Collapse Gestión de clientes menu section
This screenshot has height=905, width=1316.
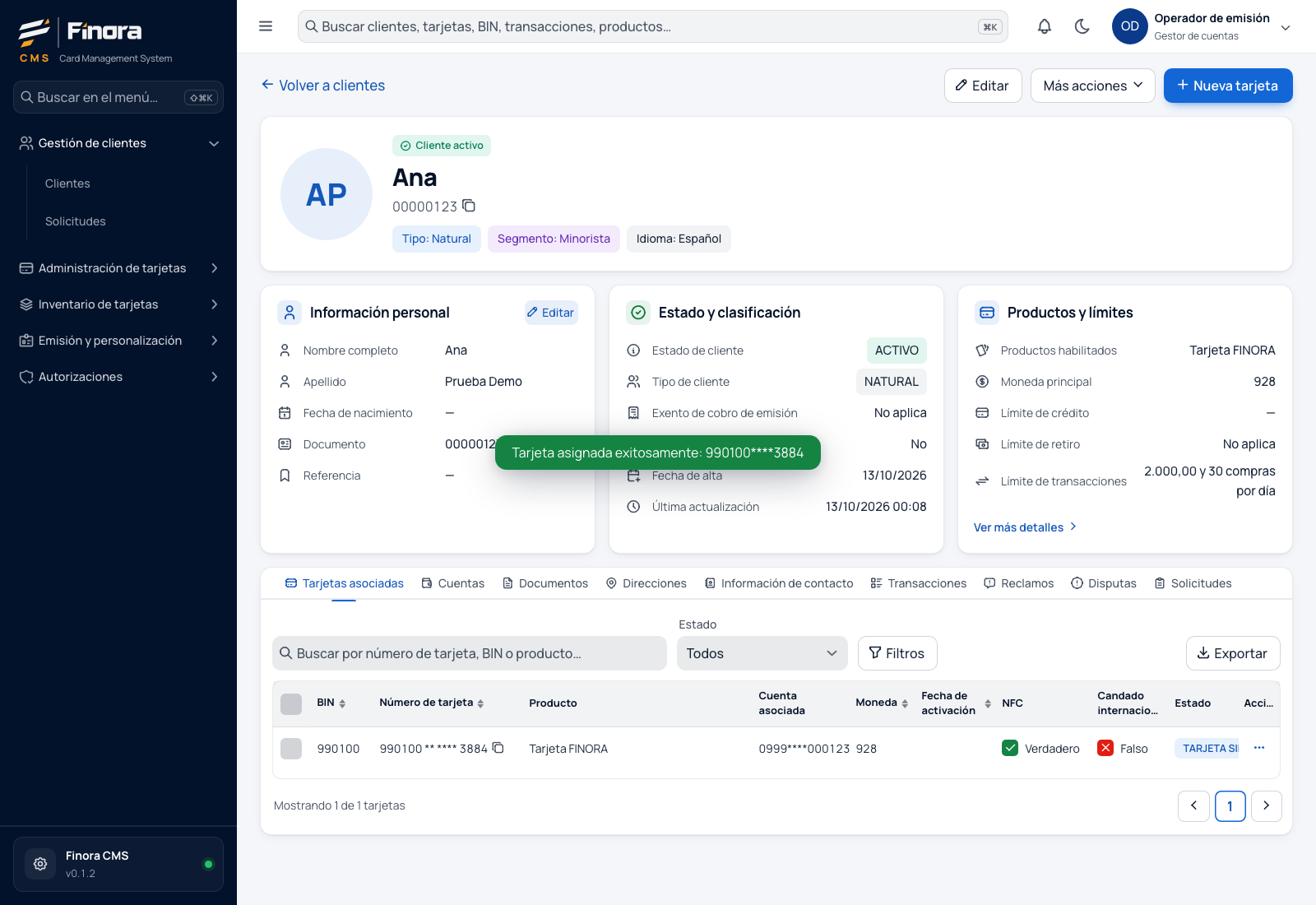click(118, 143)
